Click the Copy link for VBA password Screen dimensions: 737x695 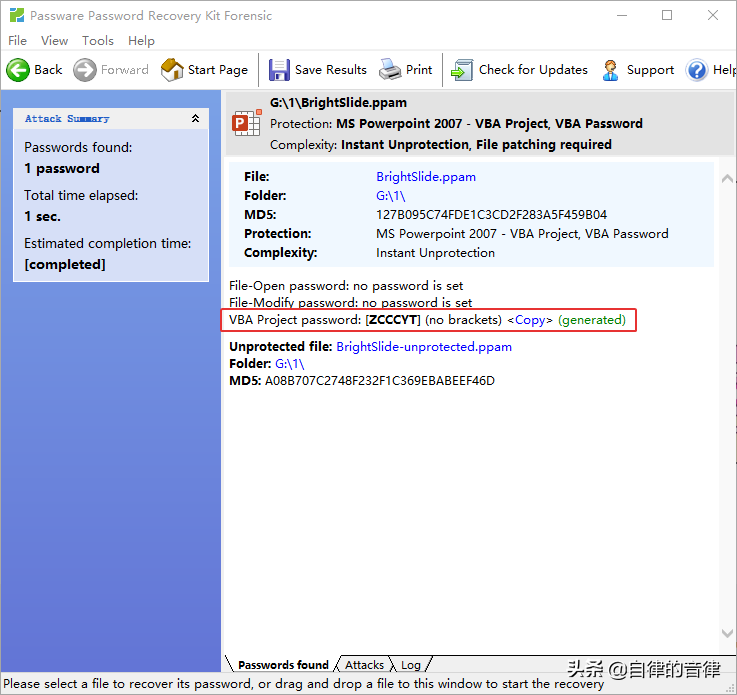(530, 320)
